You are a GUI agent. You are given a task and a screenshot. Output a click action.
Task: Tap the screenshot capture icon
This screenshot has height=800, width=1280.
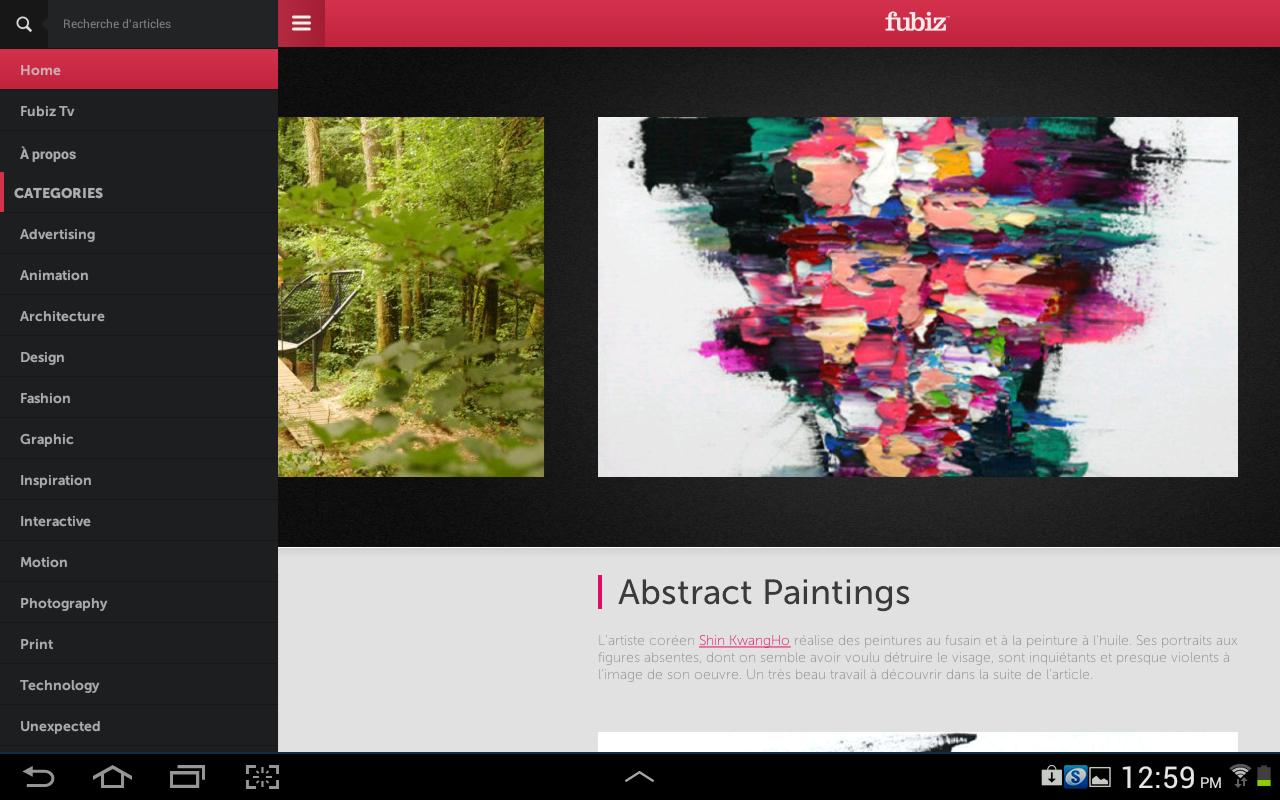coord(262,776)
